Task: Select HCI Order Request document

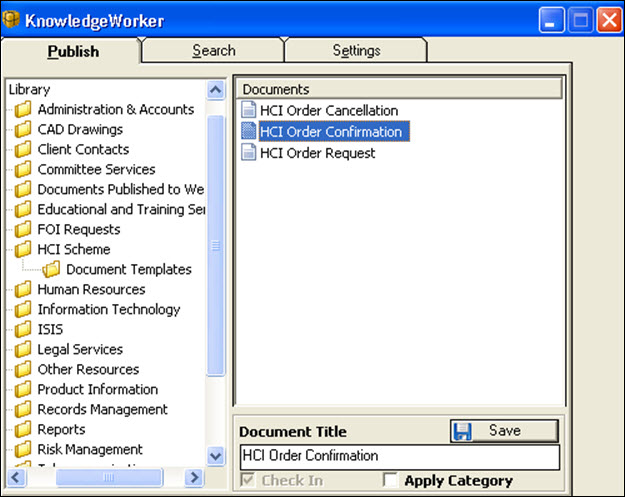Action: [x=318, y=153]
